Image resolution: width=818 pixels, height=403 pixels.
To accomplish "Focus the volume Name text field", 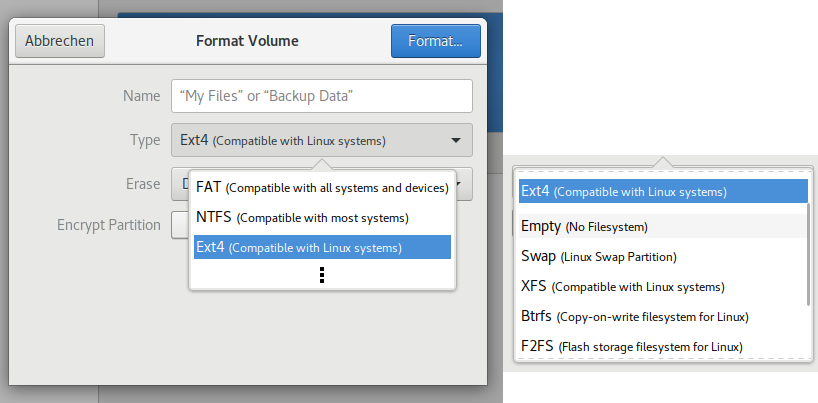I will [x=321, y=96].
